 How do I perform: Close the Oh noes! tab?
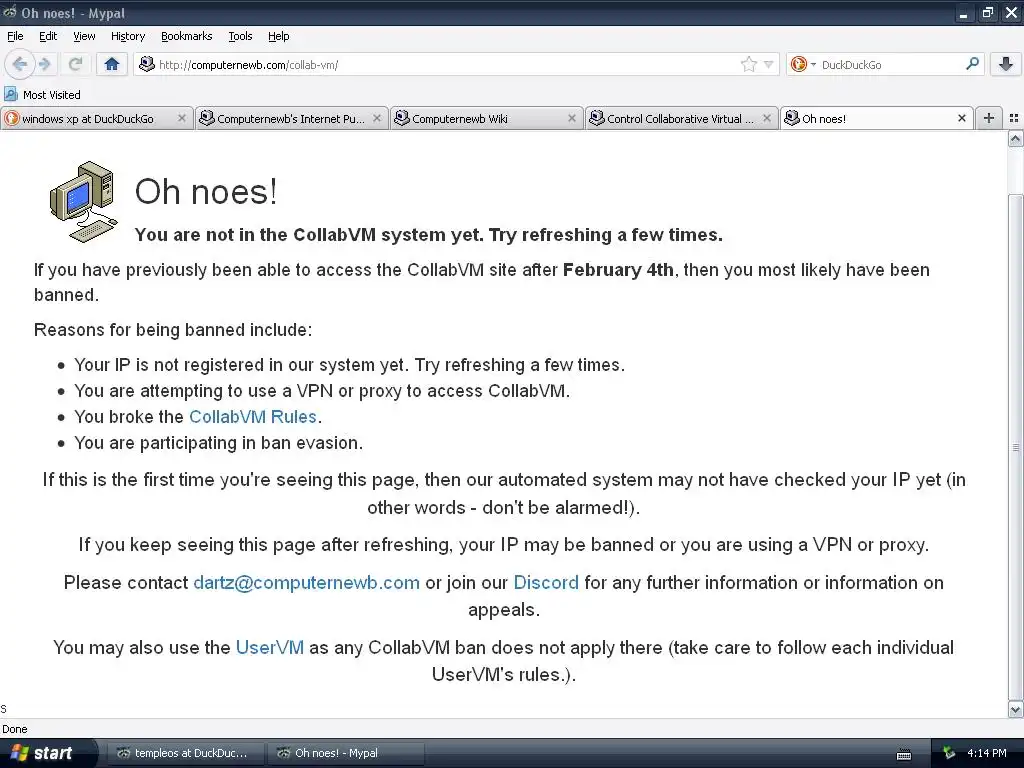[x=961, y=118]
